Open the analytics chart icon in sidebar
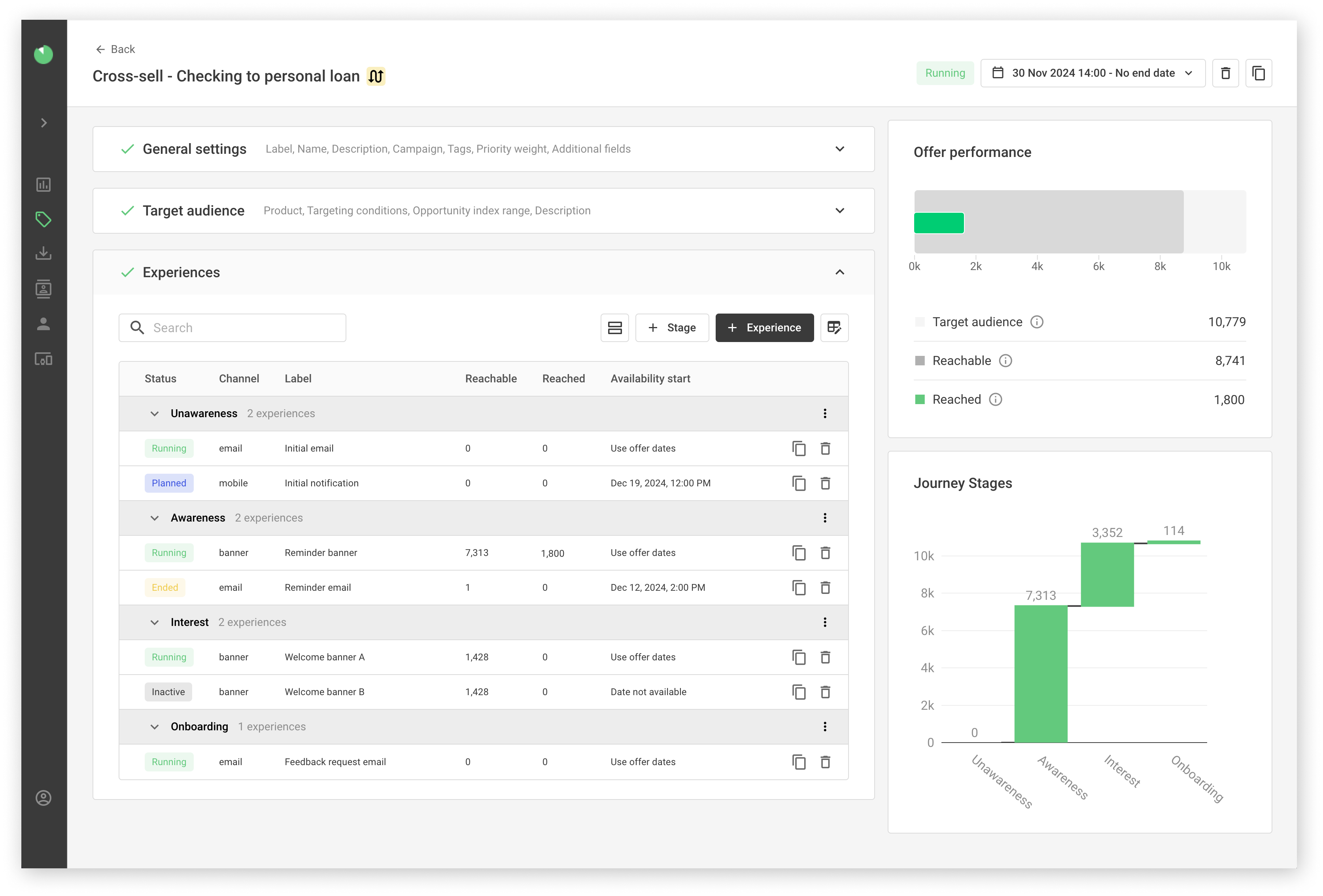The image size is (1323, 896). click(43, 184)
